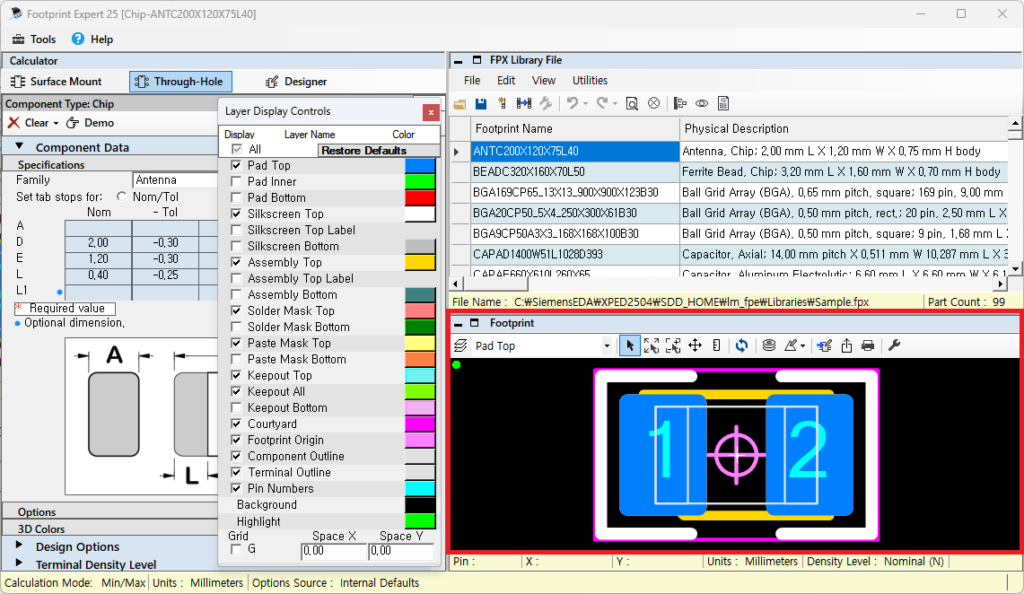This screenshot has height=594, width=1024.
Task: Click the wrench settings icon in Footprint toolbar
Action: (x=894, y=345)
